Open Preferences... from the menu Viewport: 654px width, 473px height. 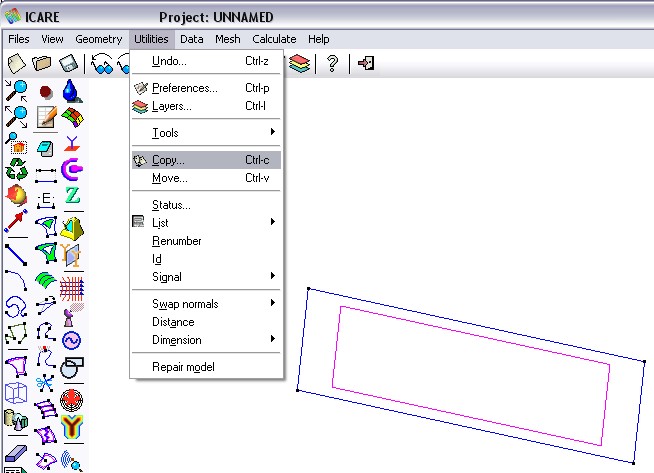(206, 88)
